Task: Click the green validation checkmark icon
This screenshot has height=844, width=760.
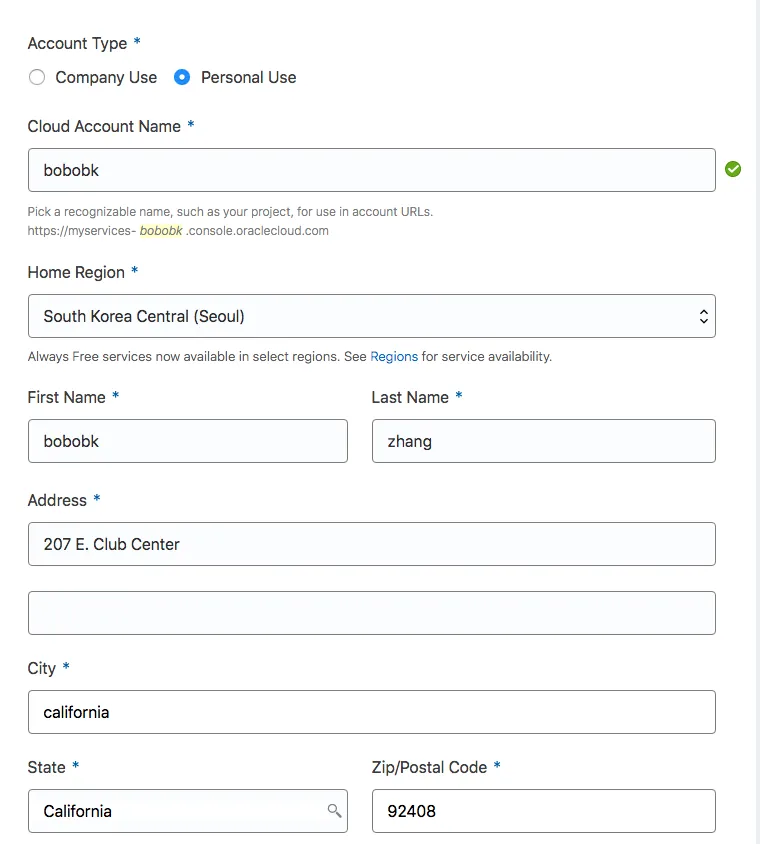Action: pos(733,169)
